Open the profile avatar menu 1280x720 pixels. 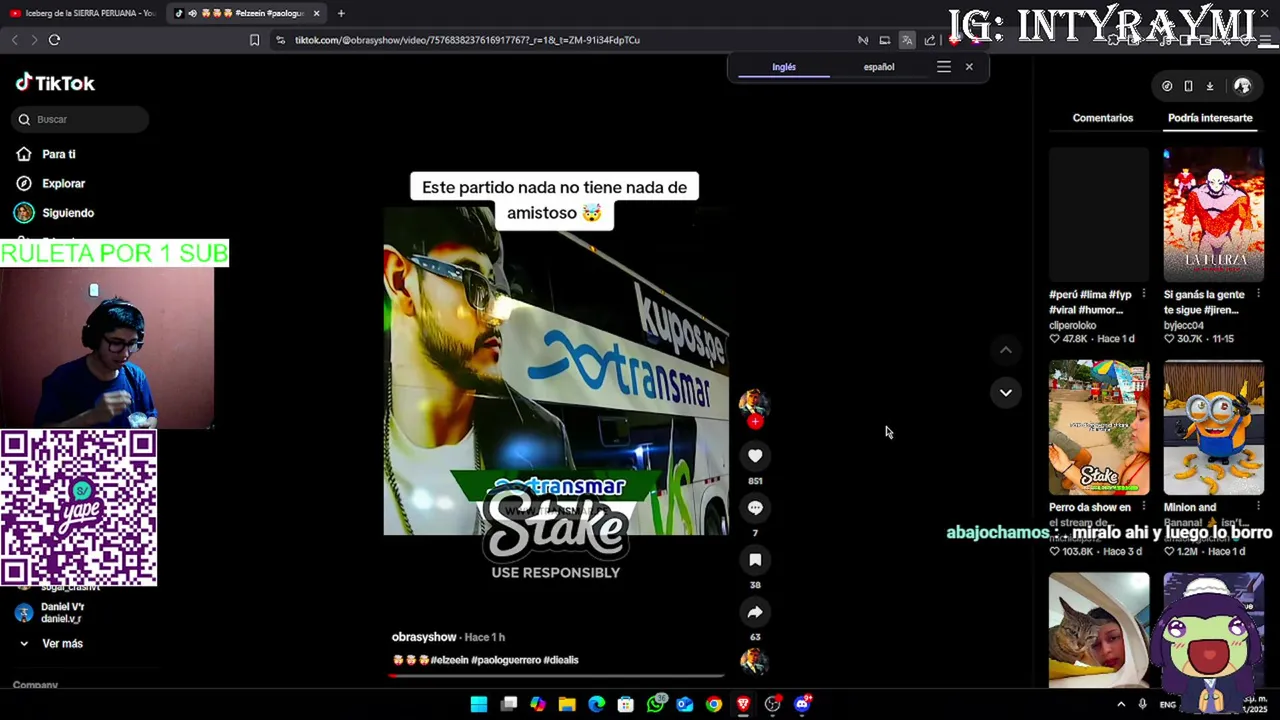[1242, 87]
